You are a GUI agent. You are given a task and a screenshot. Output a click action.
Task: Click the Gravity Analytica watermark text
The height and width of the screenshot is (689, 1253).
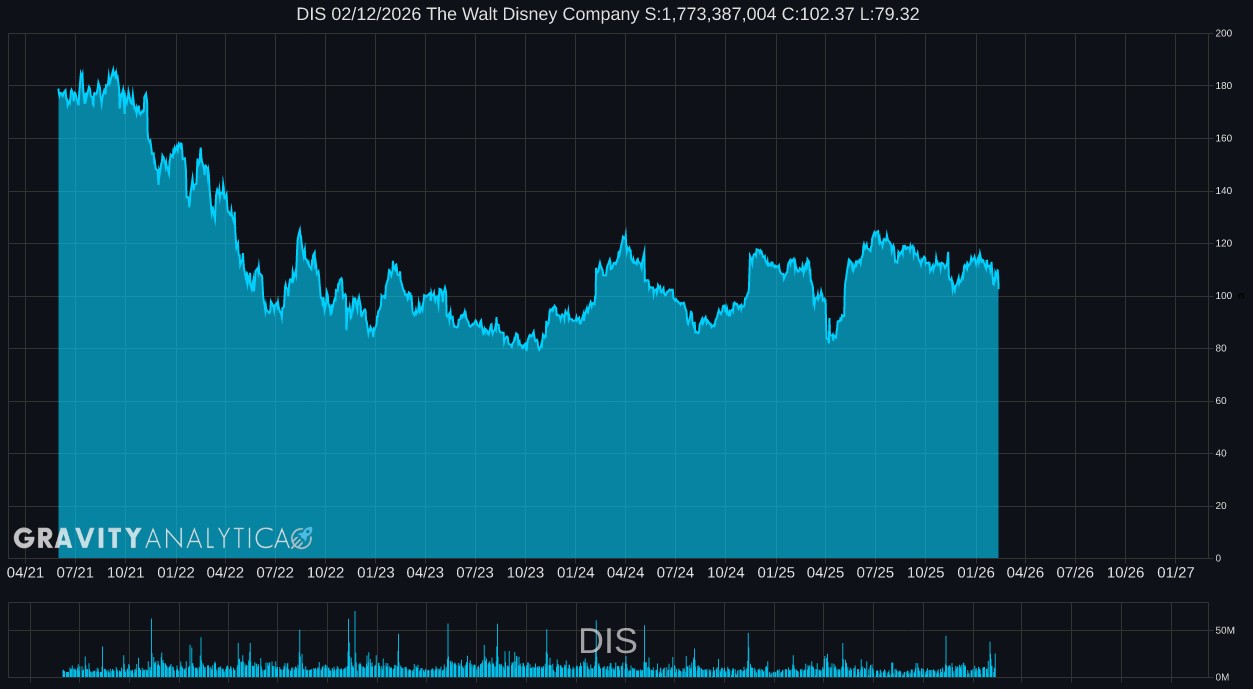[150, 539]
